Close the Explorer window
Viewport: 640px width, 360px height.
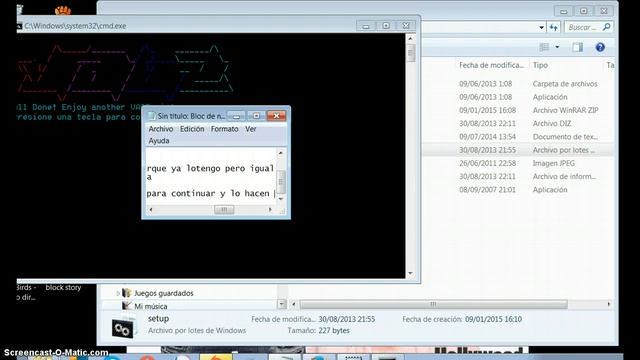(604, 11)
